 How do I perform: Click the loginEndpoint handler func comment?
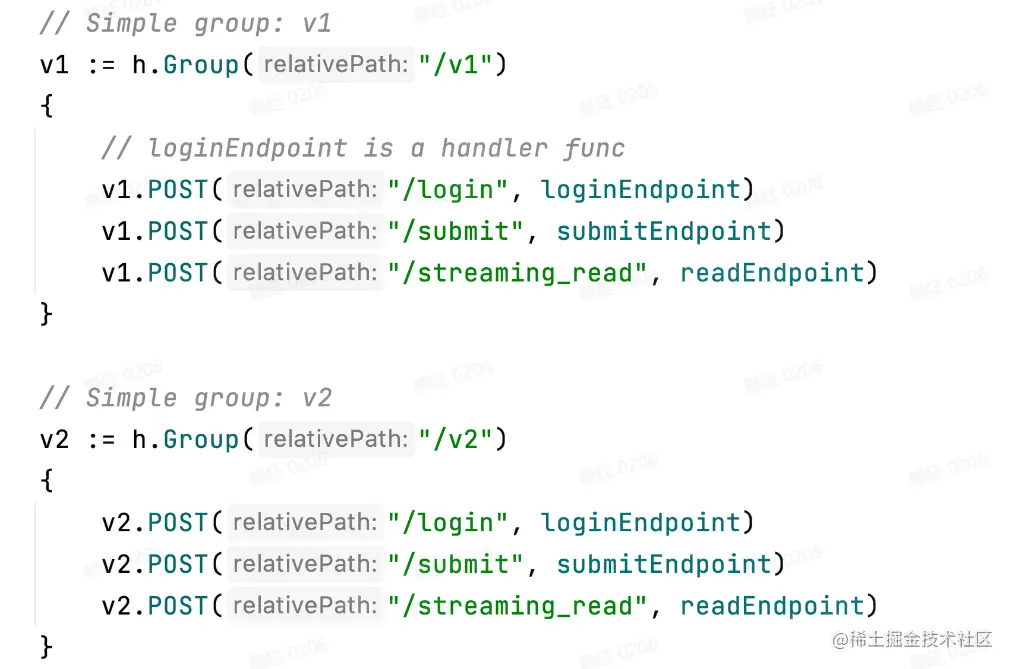click(x=363, y=148)
